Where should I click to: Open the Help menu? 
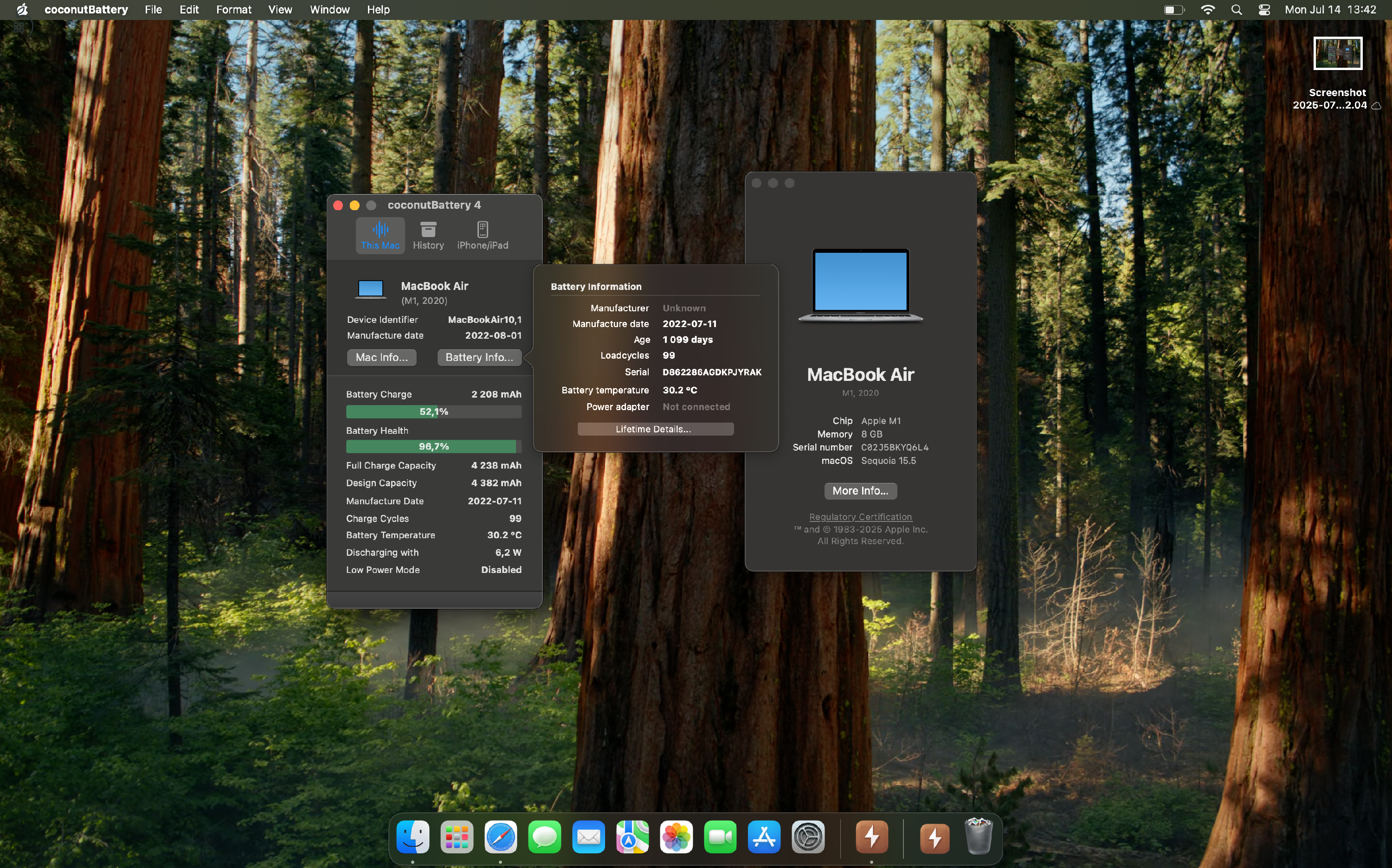378,10
